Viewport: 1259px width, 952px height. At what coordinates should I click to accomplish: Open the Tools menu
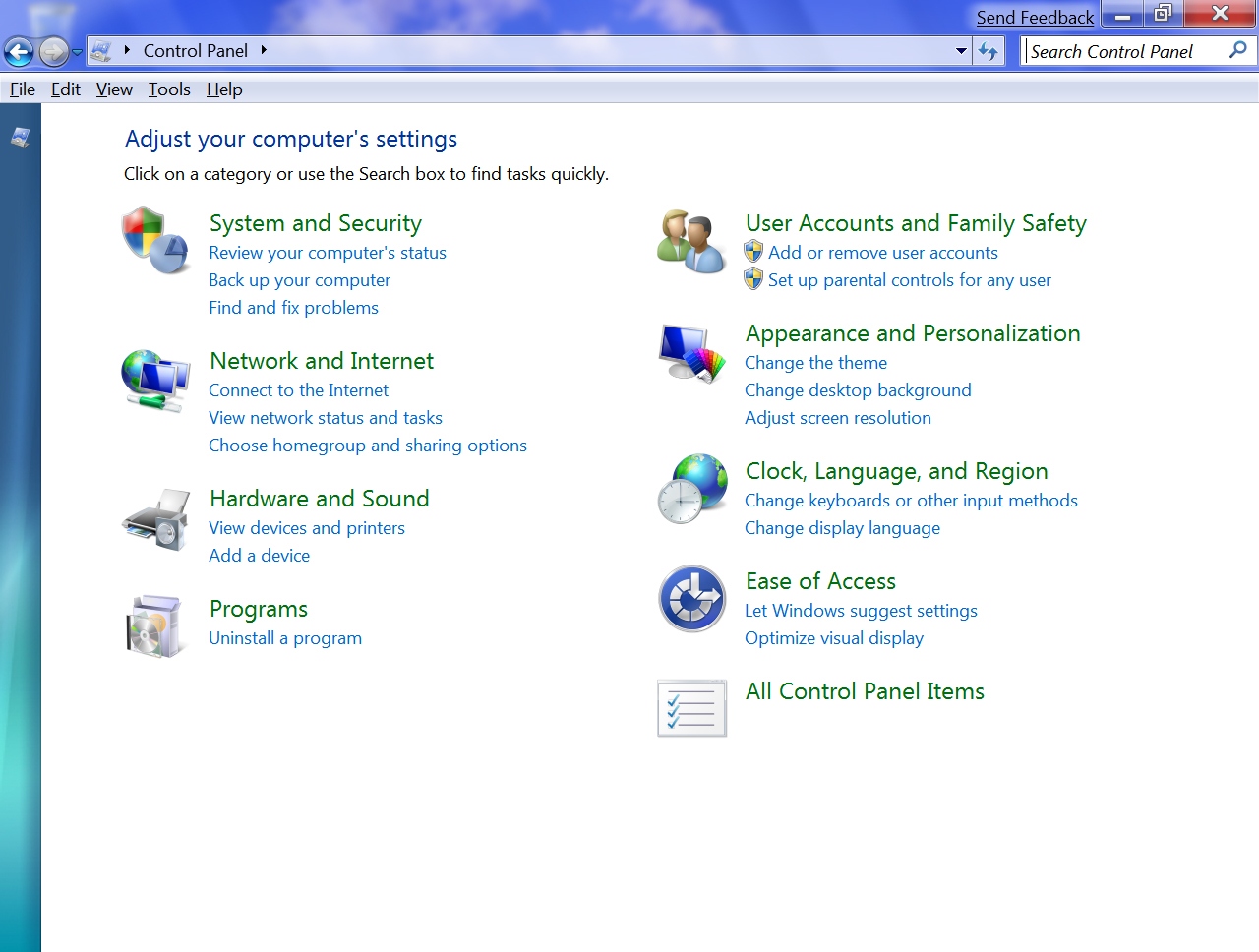click(169, 89)
